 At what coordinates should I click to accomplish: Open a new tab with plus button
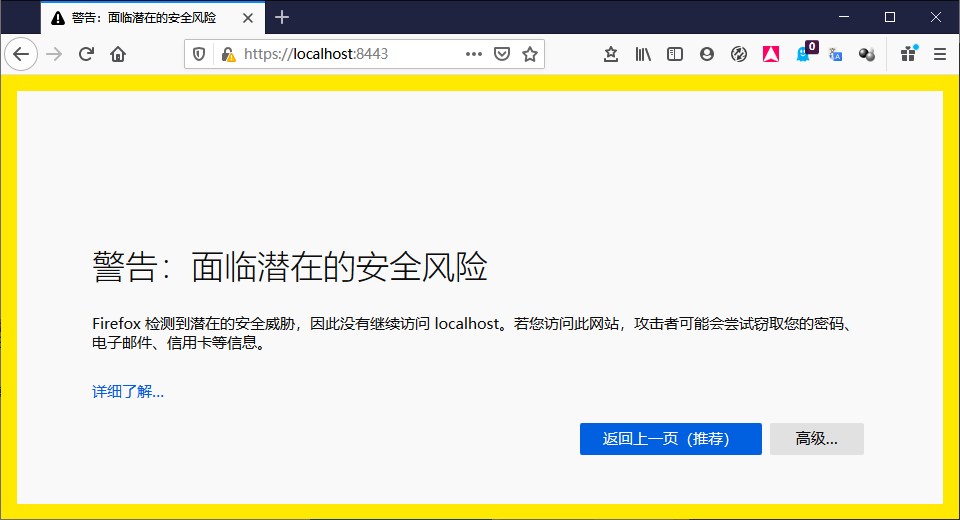(x=282, y=18)
